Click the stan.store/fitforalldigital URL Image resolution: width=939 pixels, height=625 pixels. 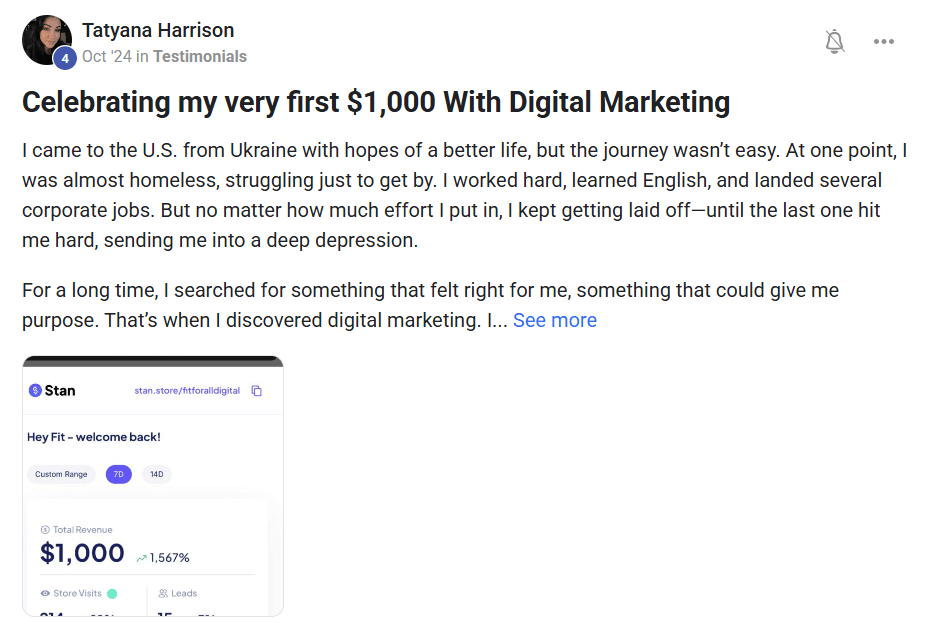pos(187,391)
